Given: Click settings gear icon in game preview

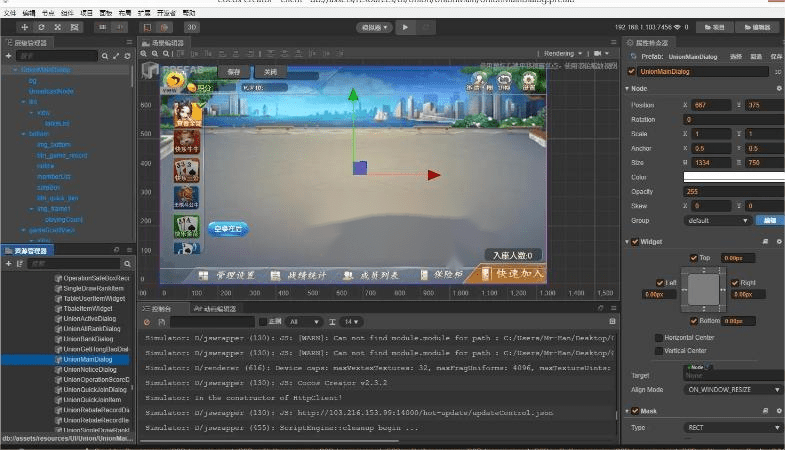Looking at the screenshot, I should [529, 80].
